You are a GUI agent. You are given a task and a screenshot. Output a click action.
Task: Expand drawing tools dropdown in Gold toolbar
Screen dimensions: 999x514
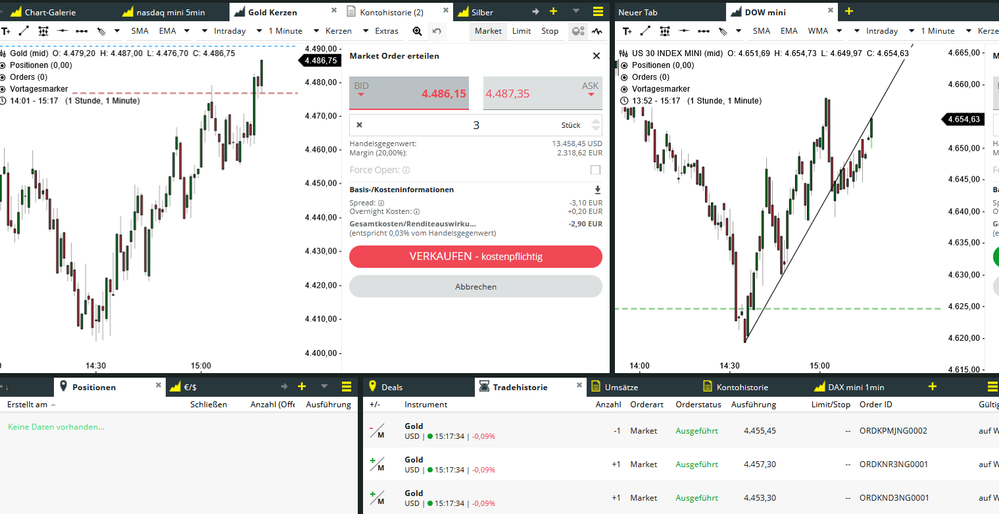pyautogui.click(x=118, y=31)
